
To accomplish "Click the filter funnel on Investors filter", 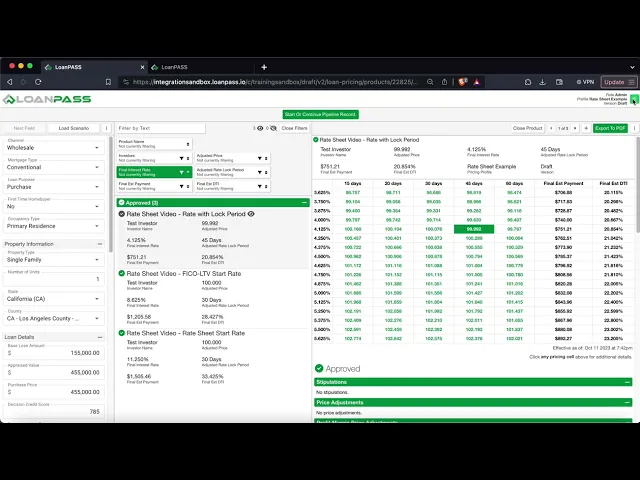I will pos(182,158).
